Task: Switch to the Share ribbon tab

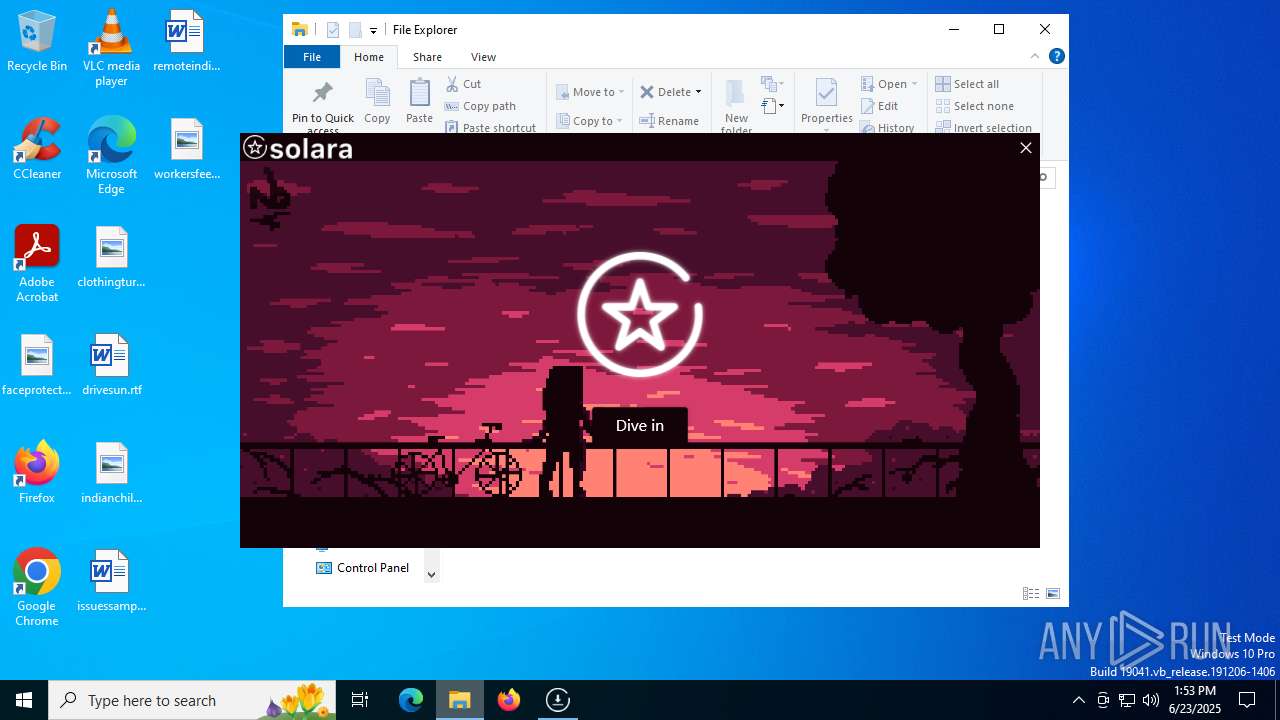Action: pos(427,57)
